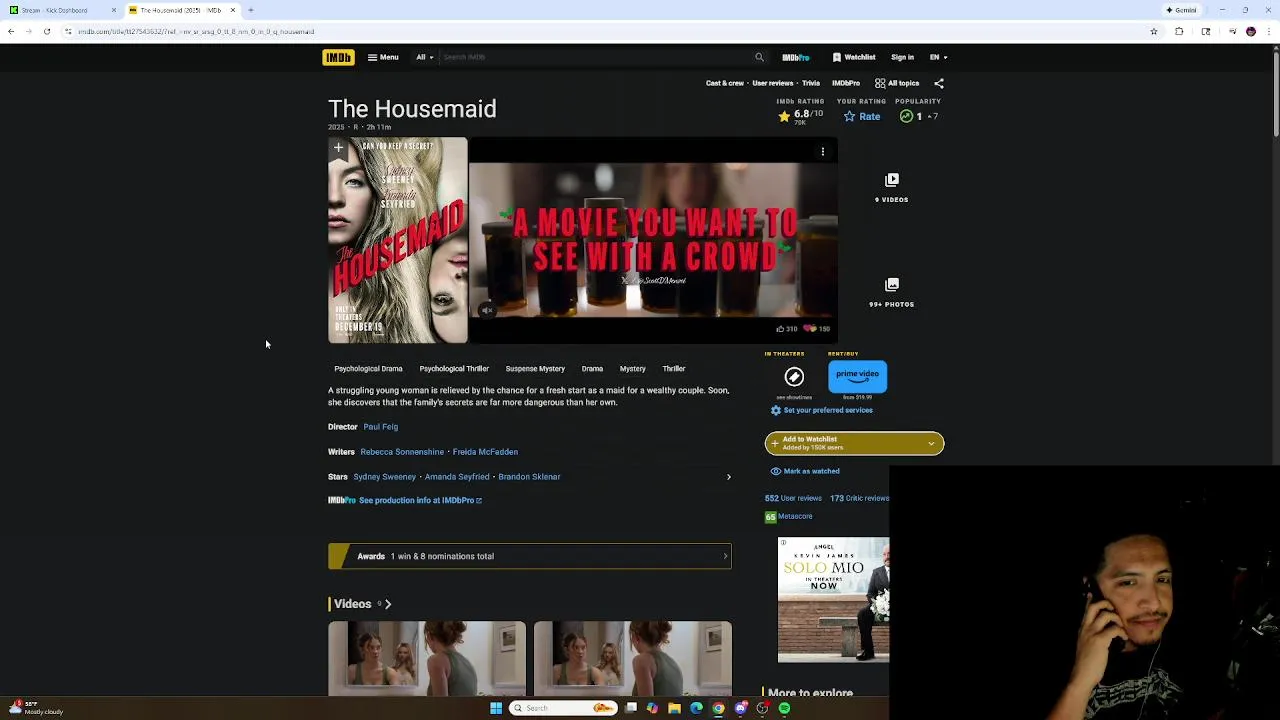Screen dimensions: 1280x720
Task: Open the 552 User reviews link
Action: click(x=793, y=498)
